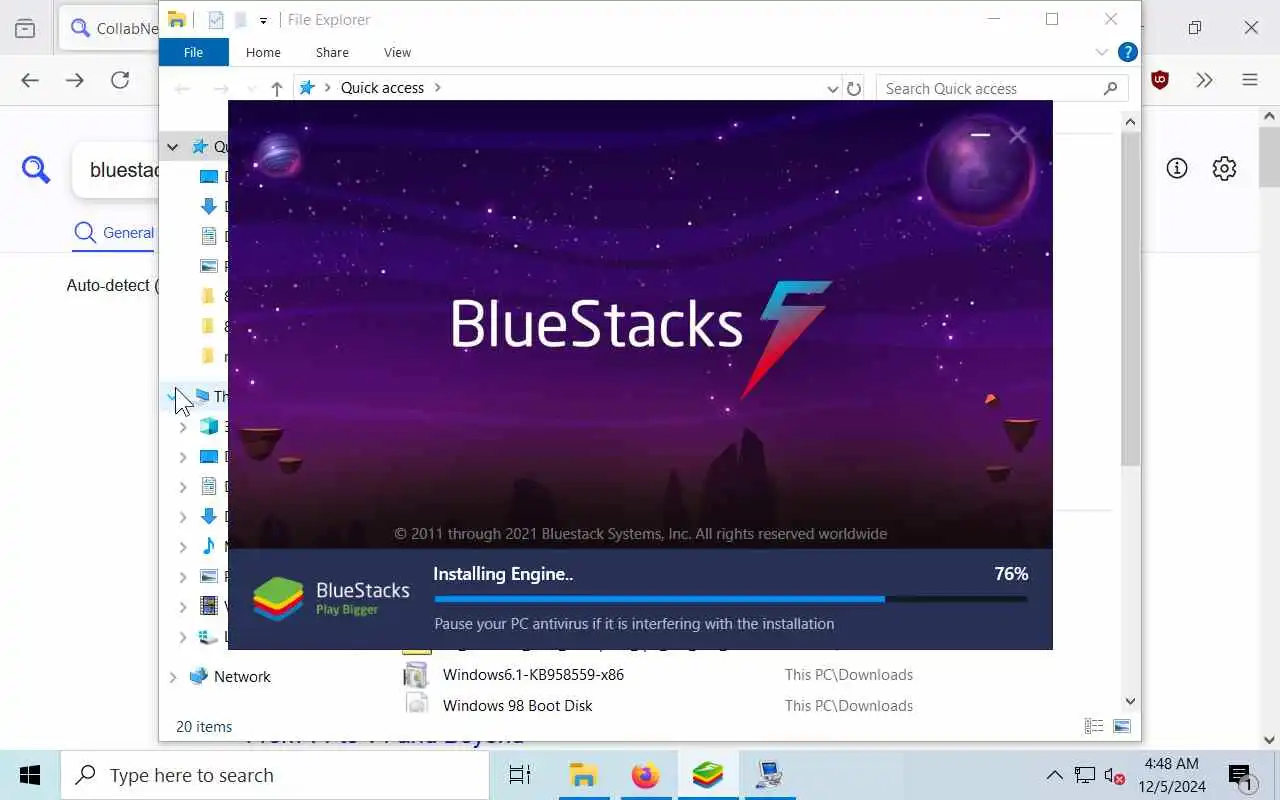Screen dimensions: 1280x800
Task: Expand the File Explorer ribbon chevron
Action: point(1102,52)
